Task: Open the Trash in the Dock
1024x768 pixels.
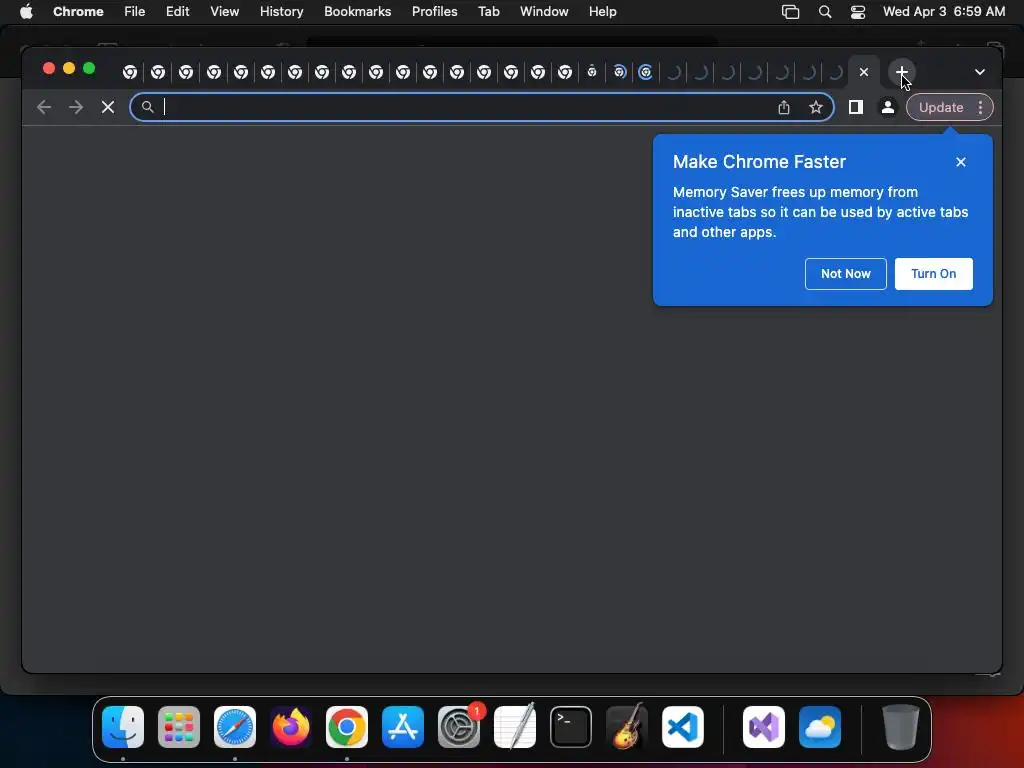Action: [901, 727]
